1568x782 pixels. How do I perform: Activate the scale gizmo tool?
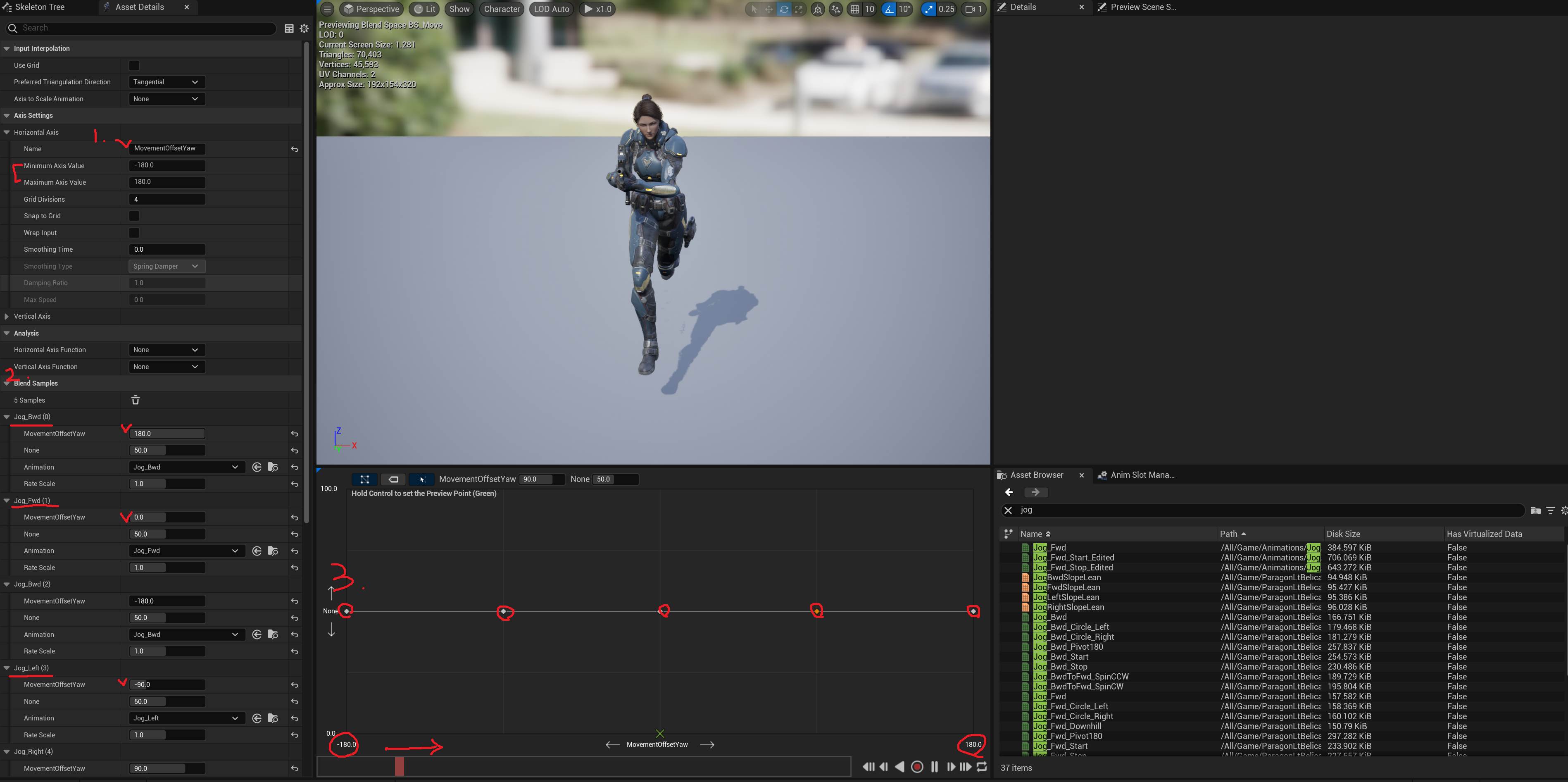[x=799, y=9]
